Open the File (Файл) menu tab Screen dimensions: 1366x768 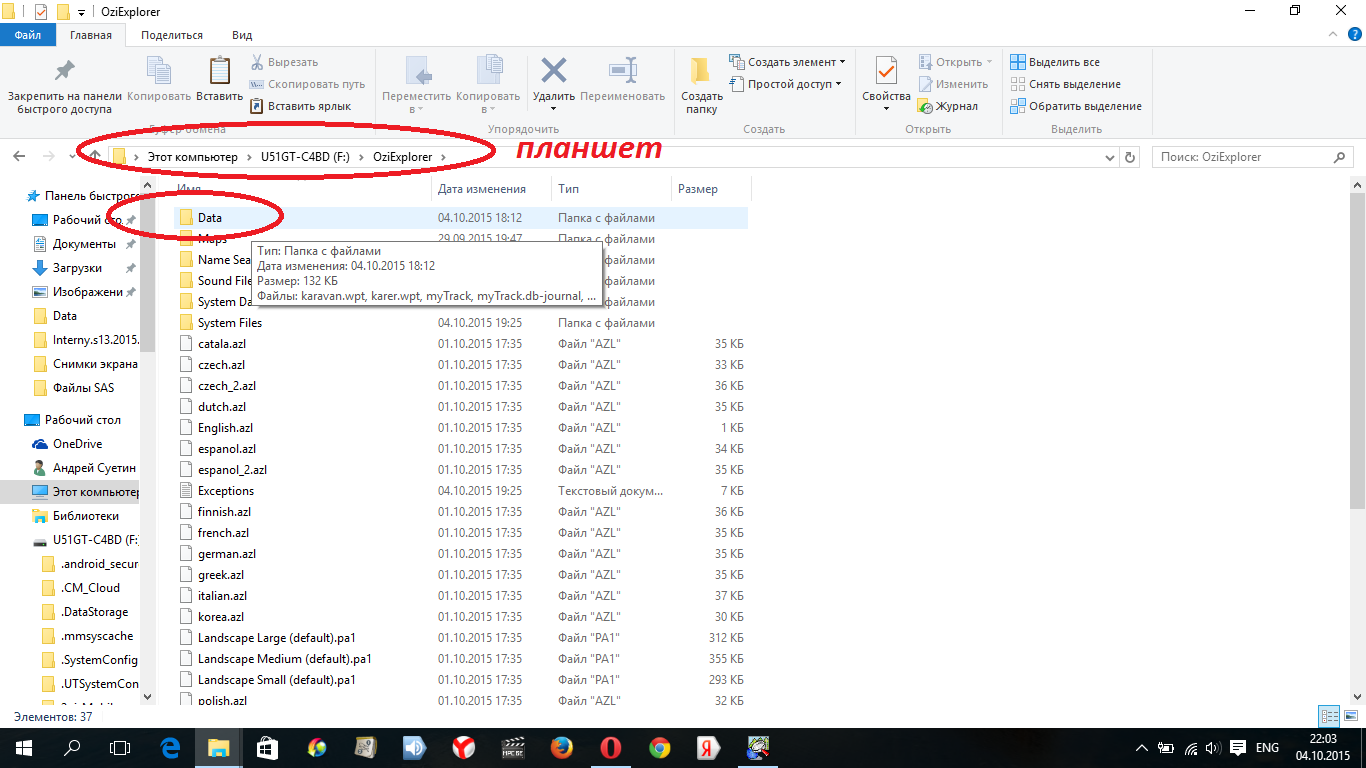[x=28, y=35]
